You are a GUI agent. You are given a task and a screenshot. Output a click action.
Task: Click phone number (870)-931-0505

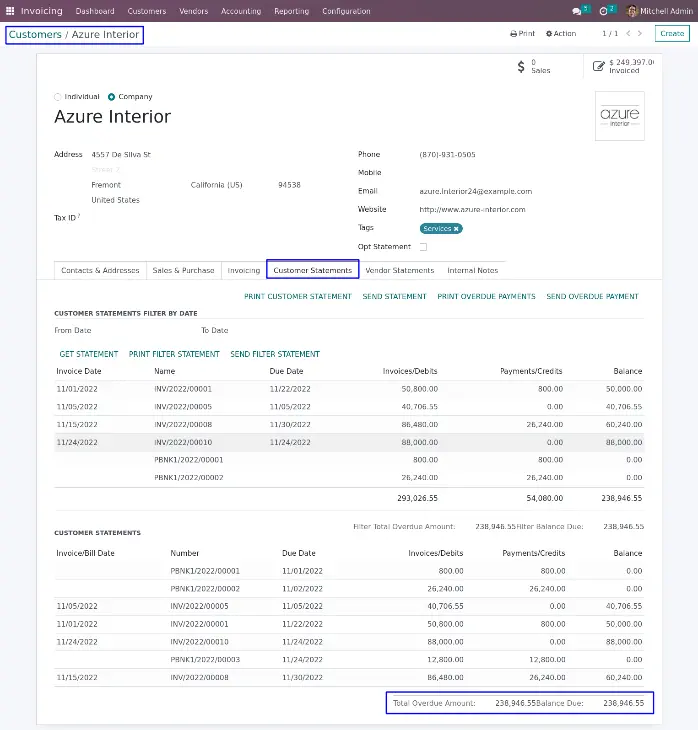[447, 155]
